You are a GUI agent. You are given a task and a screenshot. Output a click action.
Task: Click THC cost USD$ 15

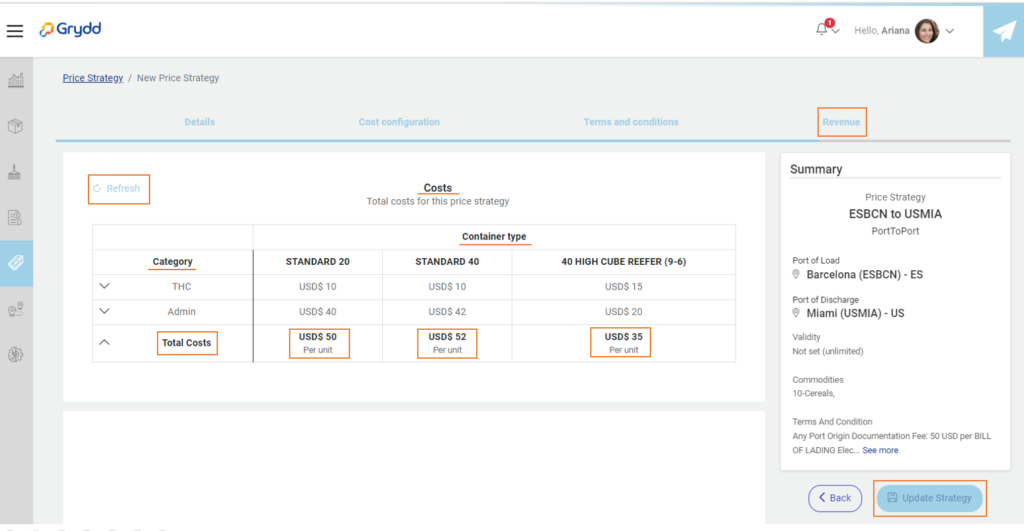pyautogui.click(x=624, y=286)
